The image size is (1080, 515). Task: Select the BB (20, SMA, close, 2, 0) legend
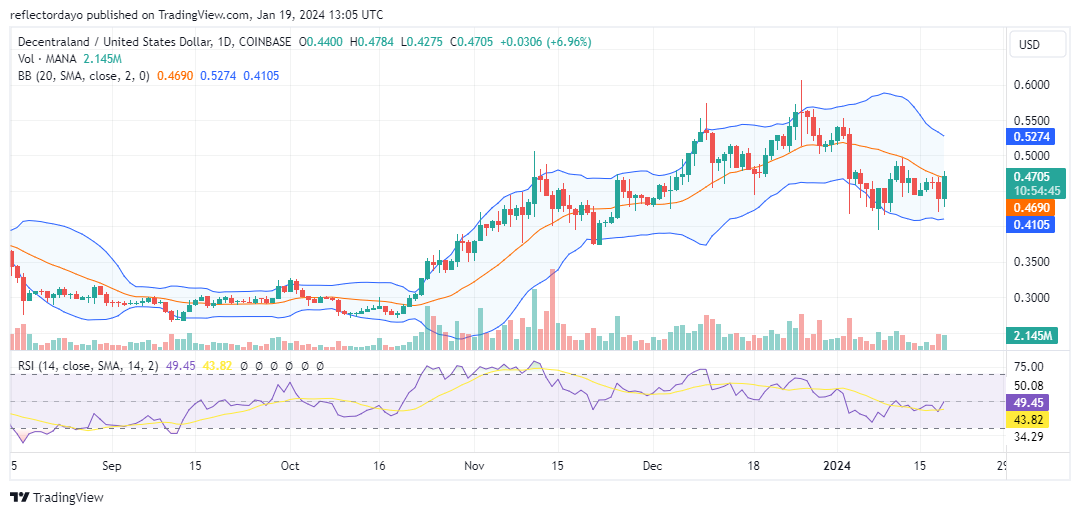click(x=83, y=76)
